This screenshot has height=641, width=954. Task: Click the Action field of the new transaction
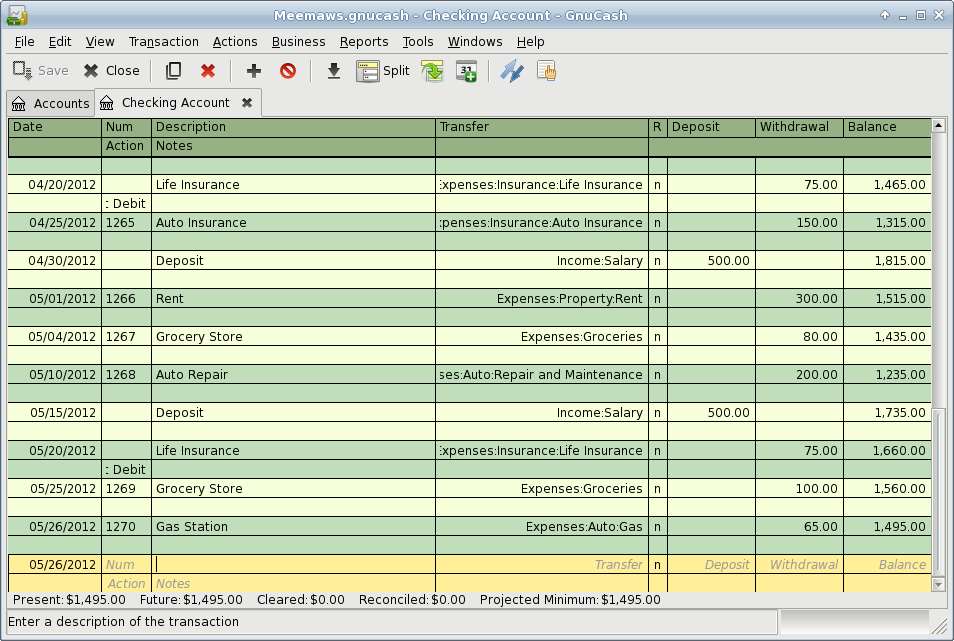[126, 583]
